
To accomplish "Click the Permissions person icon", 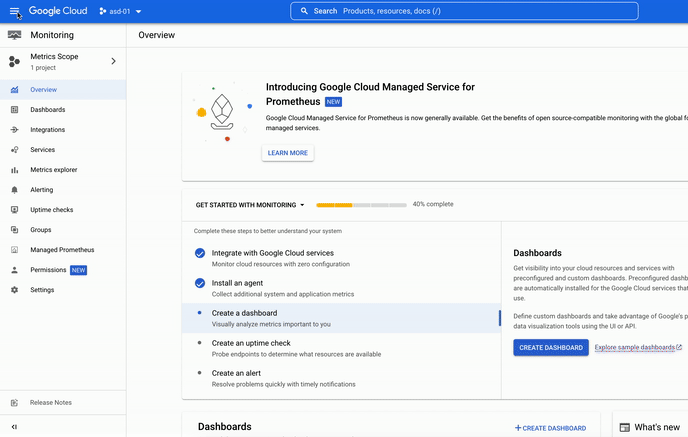I will pos(14,270).
